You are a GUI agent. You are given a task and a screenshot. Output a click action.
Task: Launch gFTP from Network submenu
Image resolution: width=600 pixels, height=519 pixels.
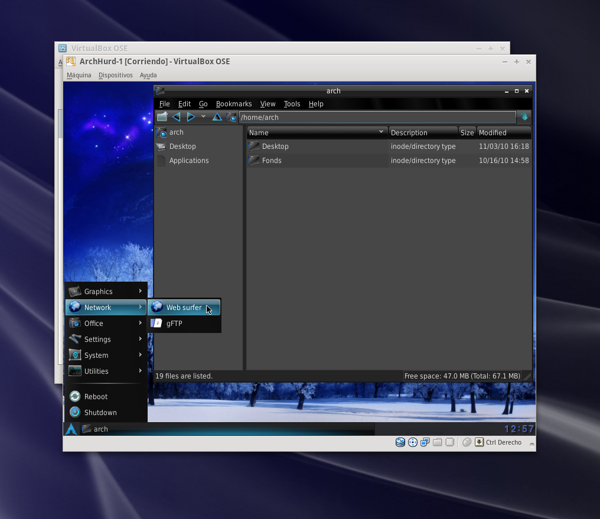click(x=184, y=323)
